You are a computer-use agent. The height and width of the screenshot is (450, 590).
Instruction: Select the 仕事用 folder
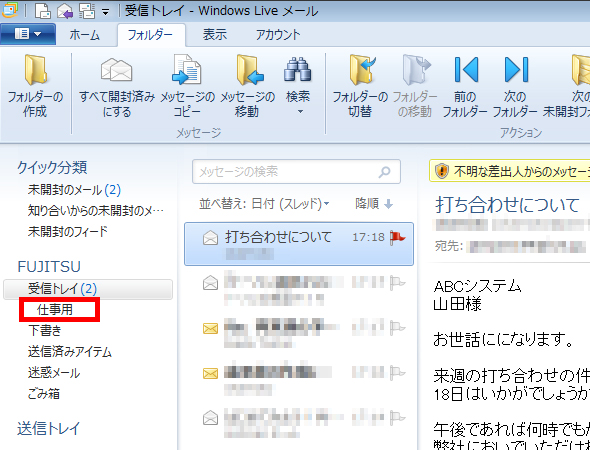pos(55,310)
